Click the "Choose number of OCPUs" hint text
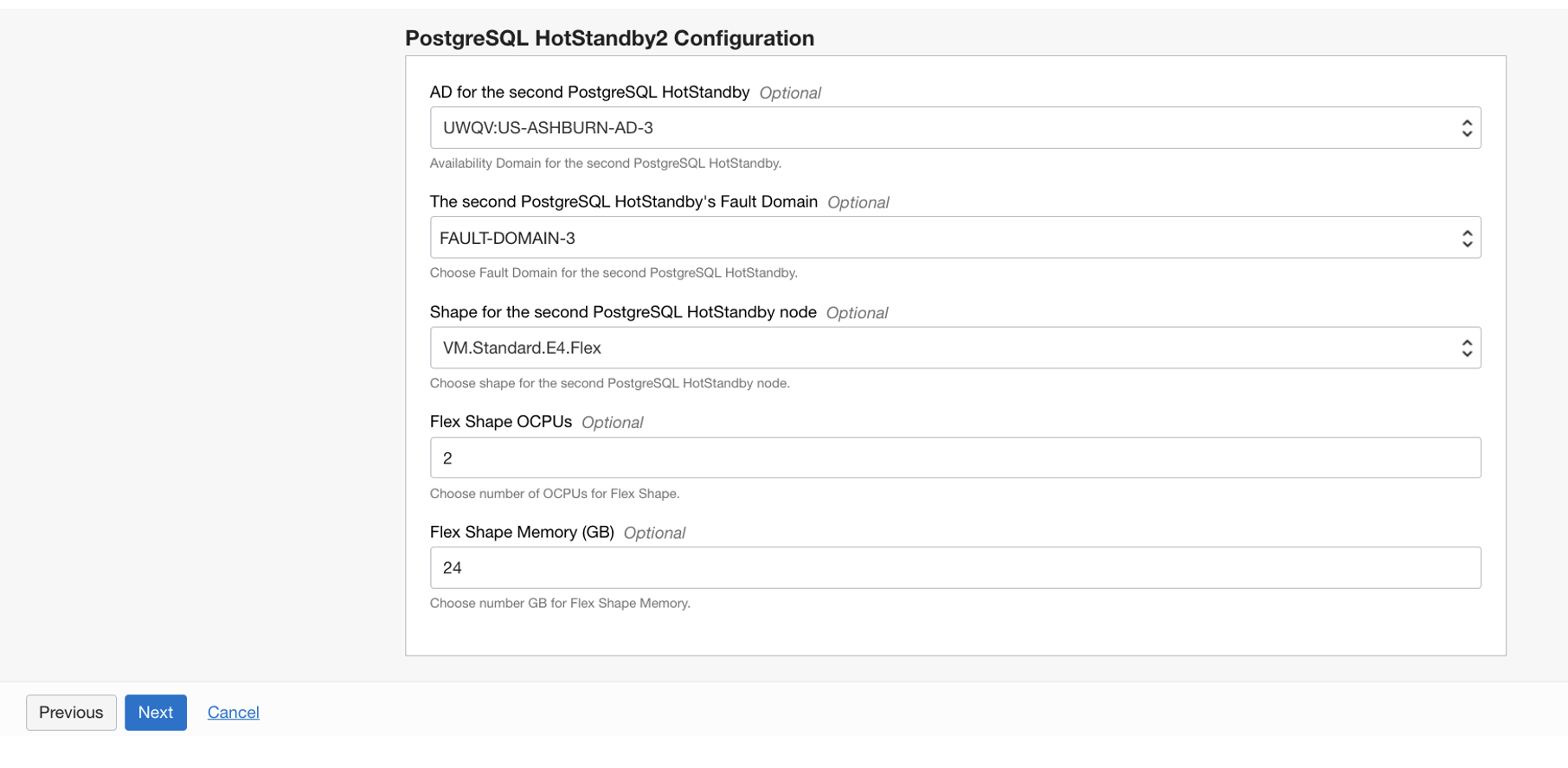This screenshot has width=1568, height=768. [x=555, y=493]
